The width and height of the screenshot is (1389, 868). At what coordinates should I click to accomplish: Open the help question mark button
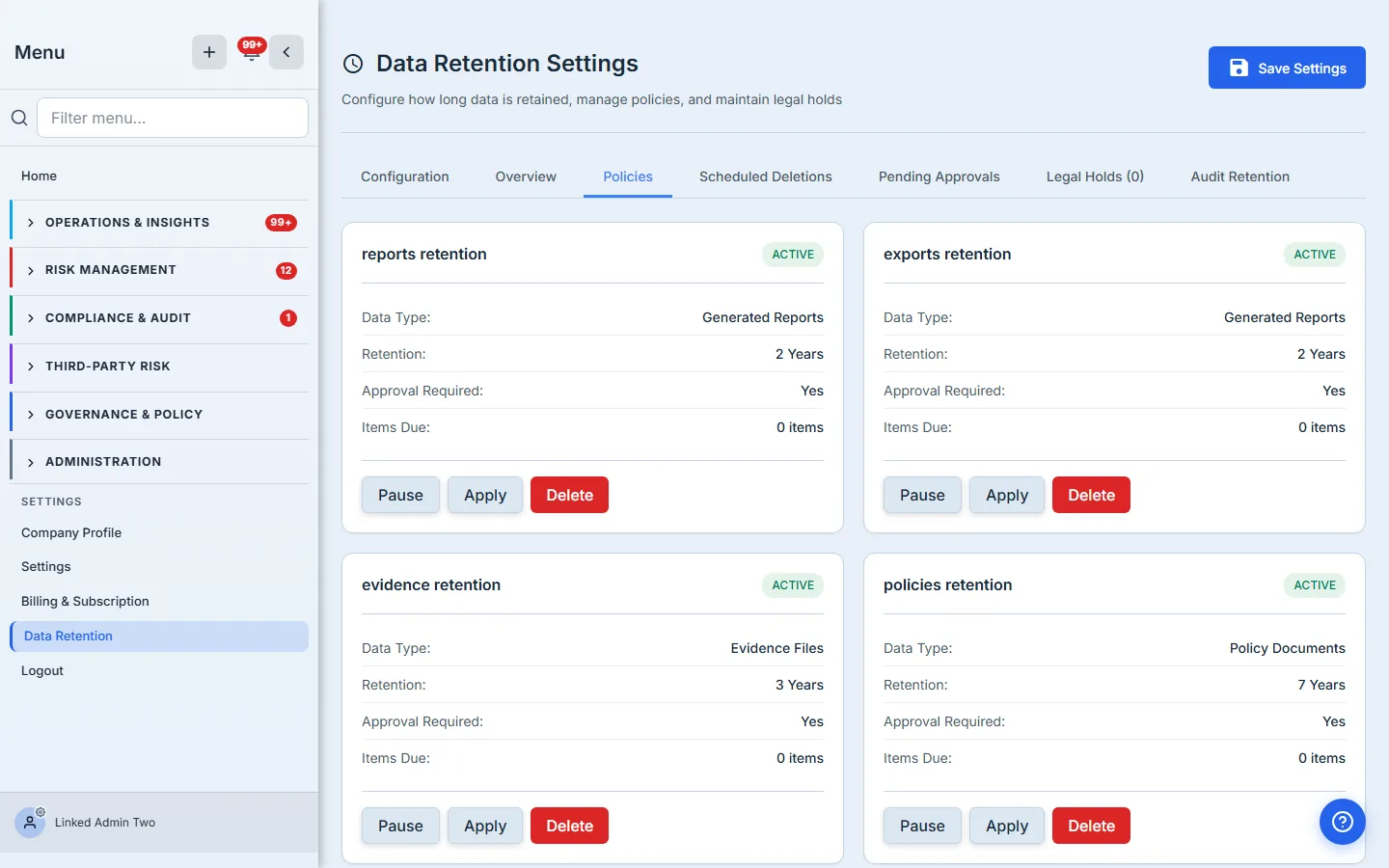[x=1343, y=822]
